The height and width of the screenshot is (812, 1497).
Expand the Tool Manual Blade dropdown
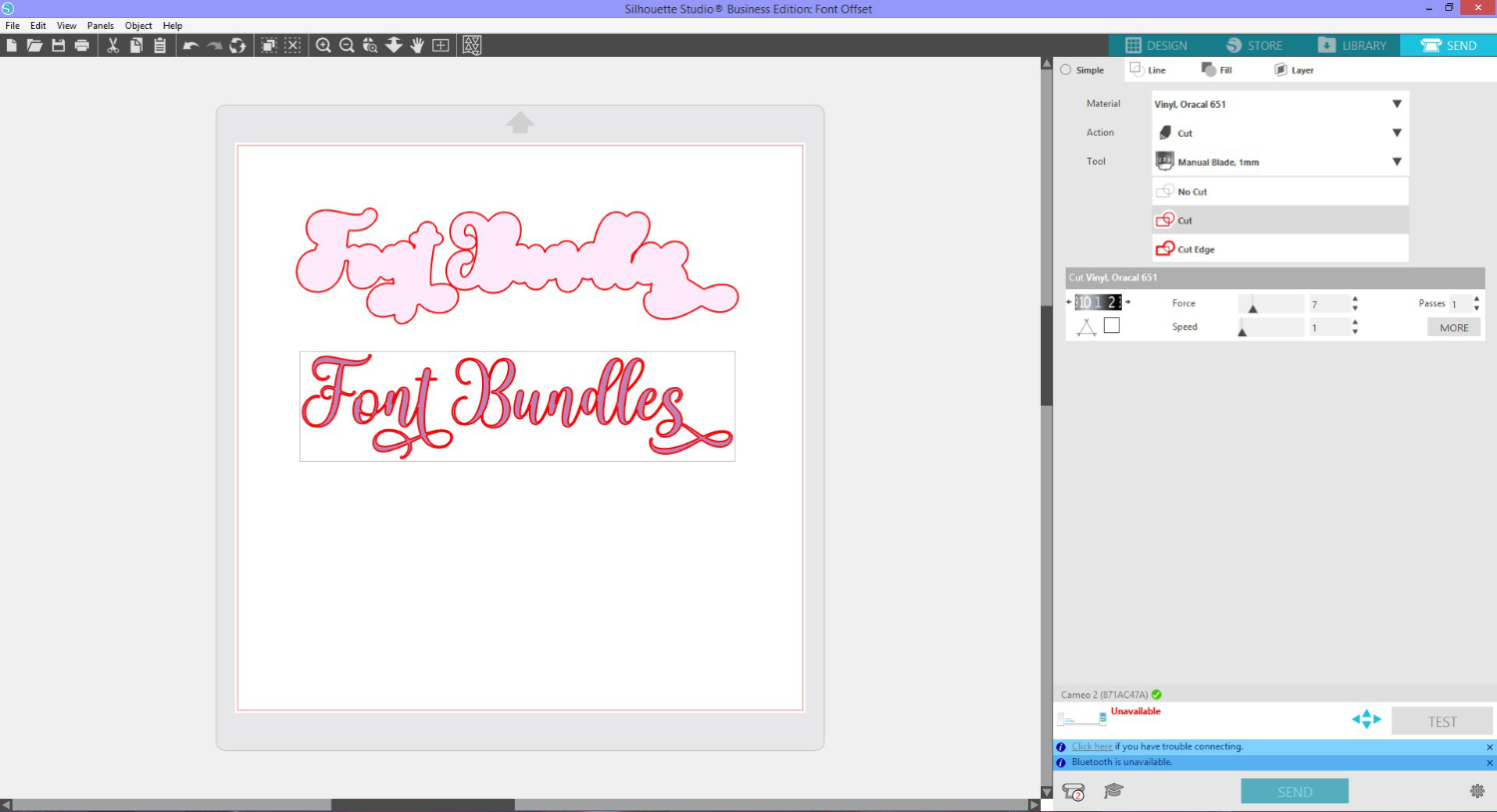coord(1397,162)
